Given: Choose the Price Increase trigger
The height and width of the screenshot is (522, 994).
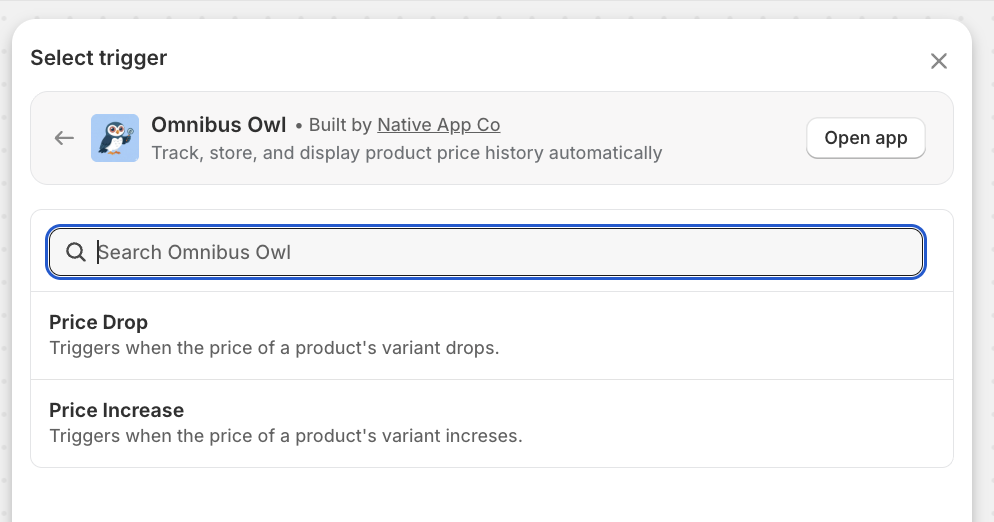Looking at the screenshot, I should coord(116,410).
